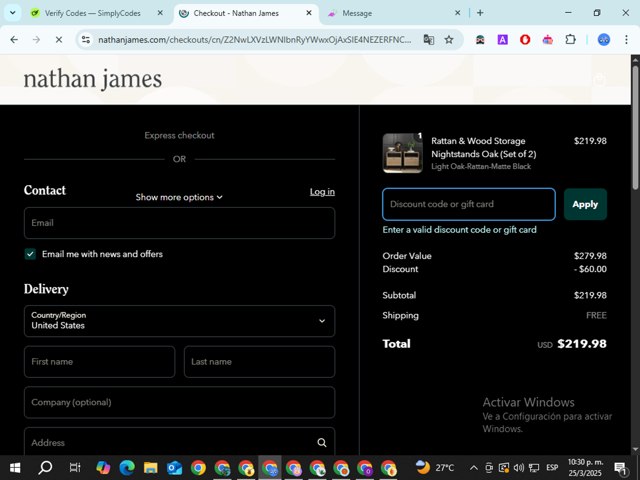Viewport: 640px width, 480px height.
Task: Open Task View on the taskbar
Action: (75, 468)
